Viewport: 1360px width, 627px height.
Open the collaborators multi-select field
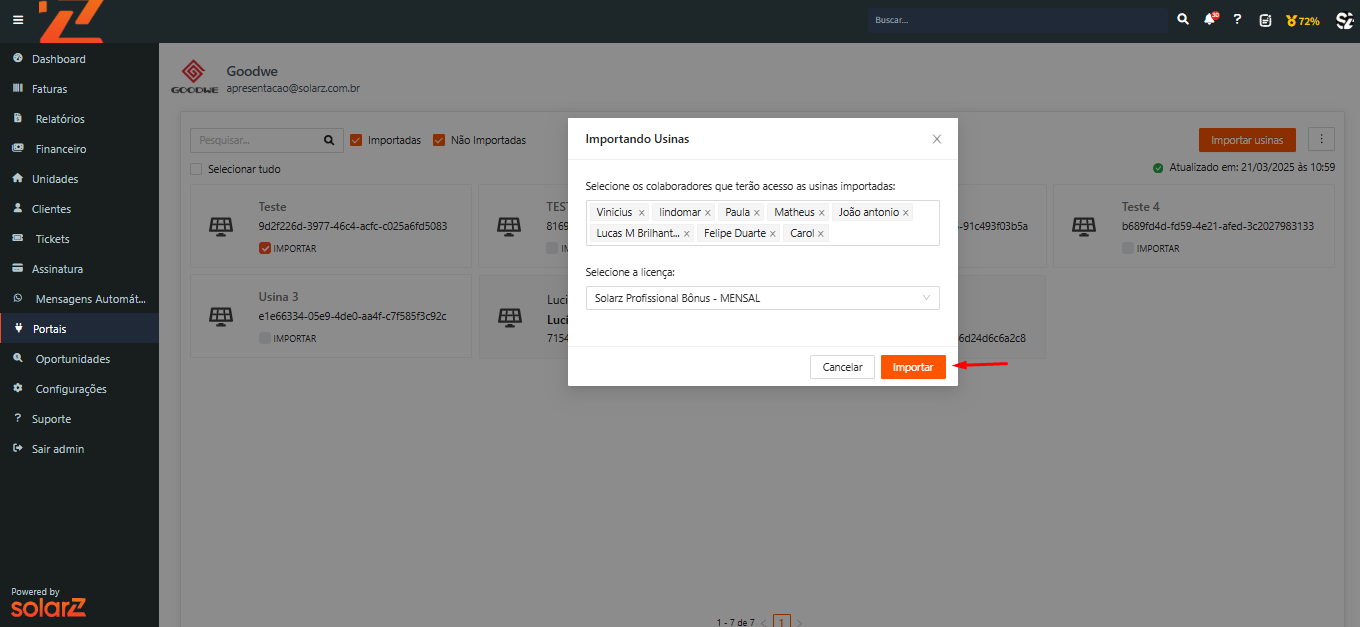point(880,234)
